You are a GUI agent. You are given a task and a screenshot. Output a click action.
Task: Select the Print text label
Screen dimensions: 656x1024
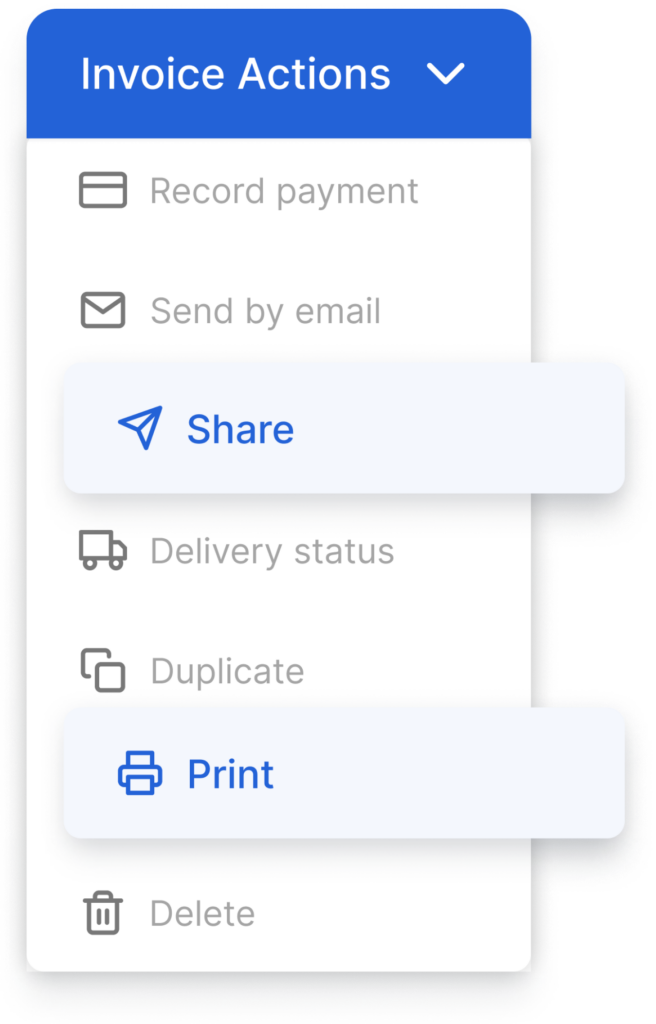(x=231, y=775)
